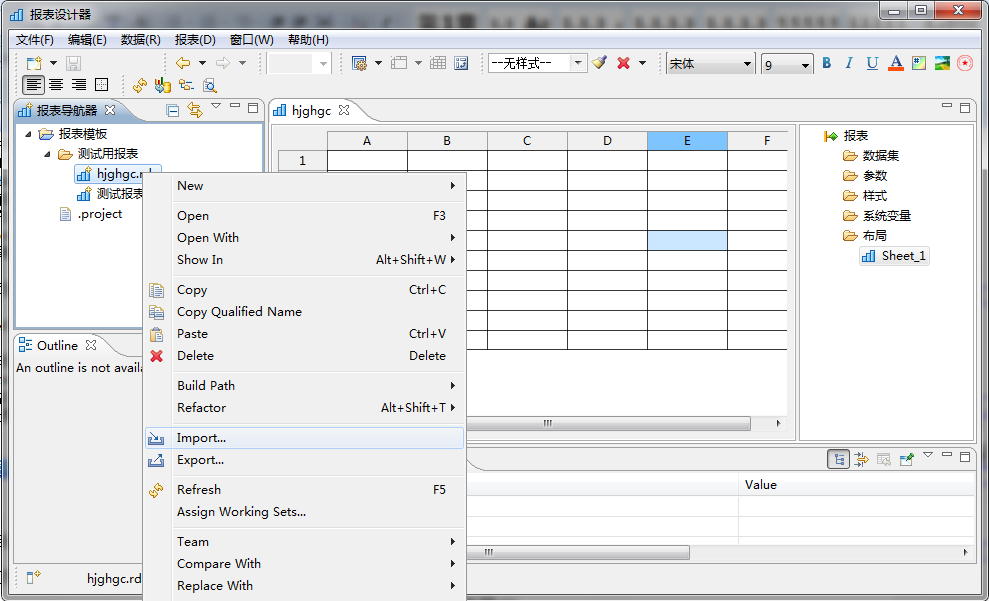
Task: Collapse the 测试用报表 folder node
Action: pos(47,154)
